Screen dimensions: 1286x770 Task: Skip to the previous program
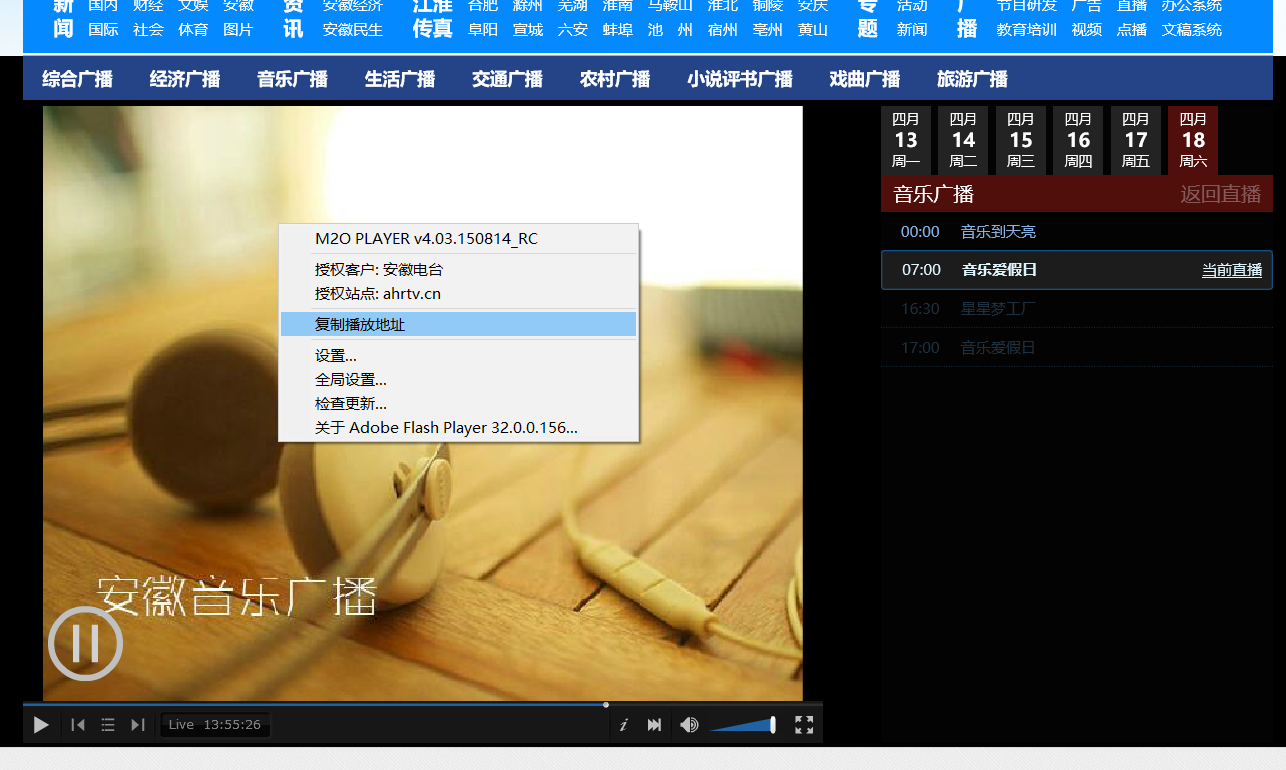[78, 725]
